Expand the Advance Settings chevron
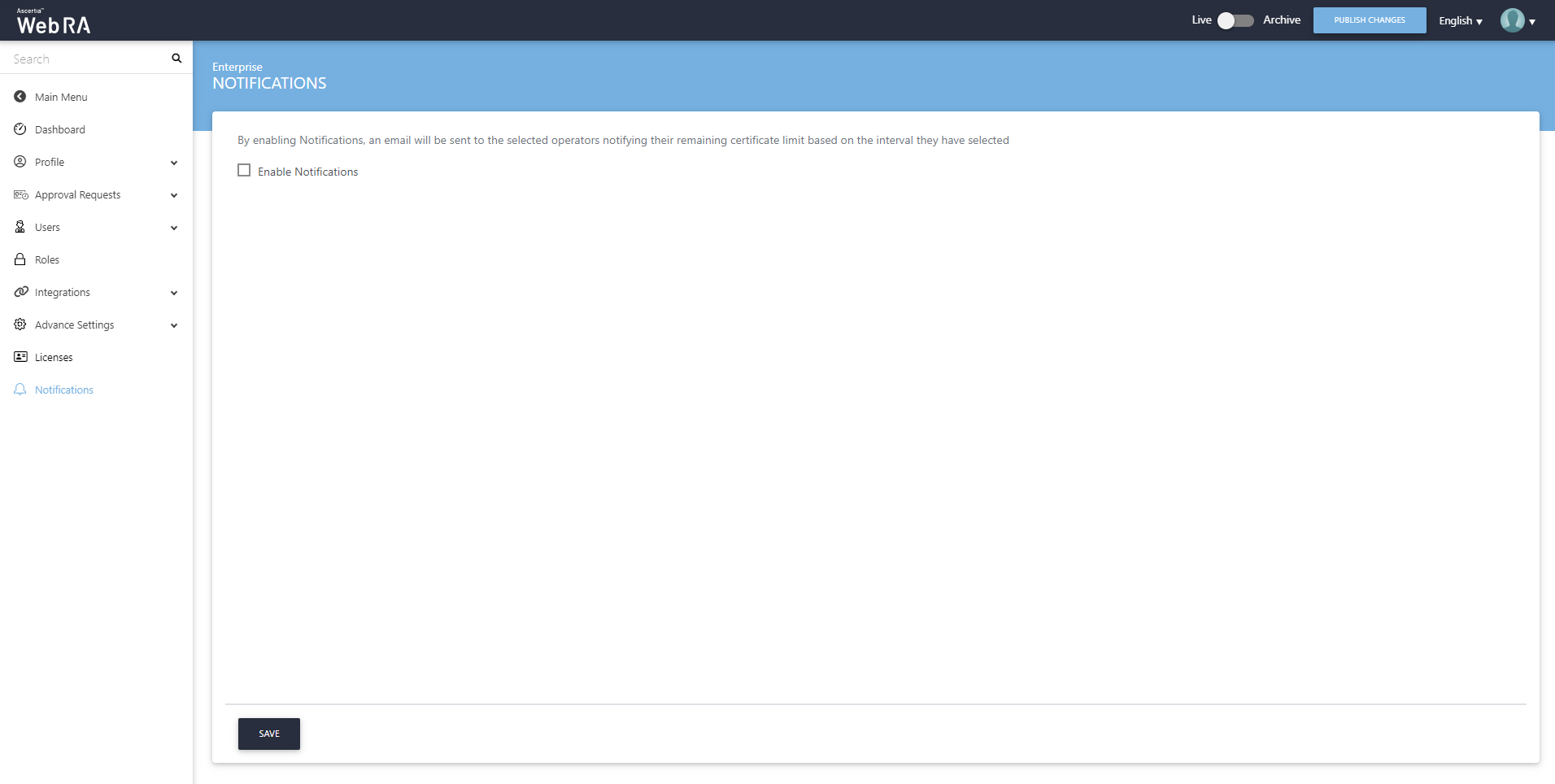The image size is (1555, 784). 174,325
